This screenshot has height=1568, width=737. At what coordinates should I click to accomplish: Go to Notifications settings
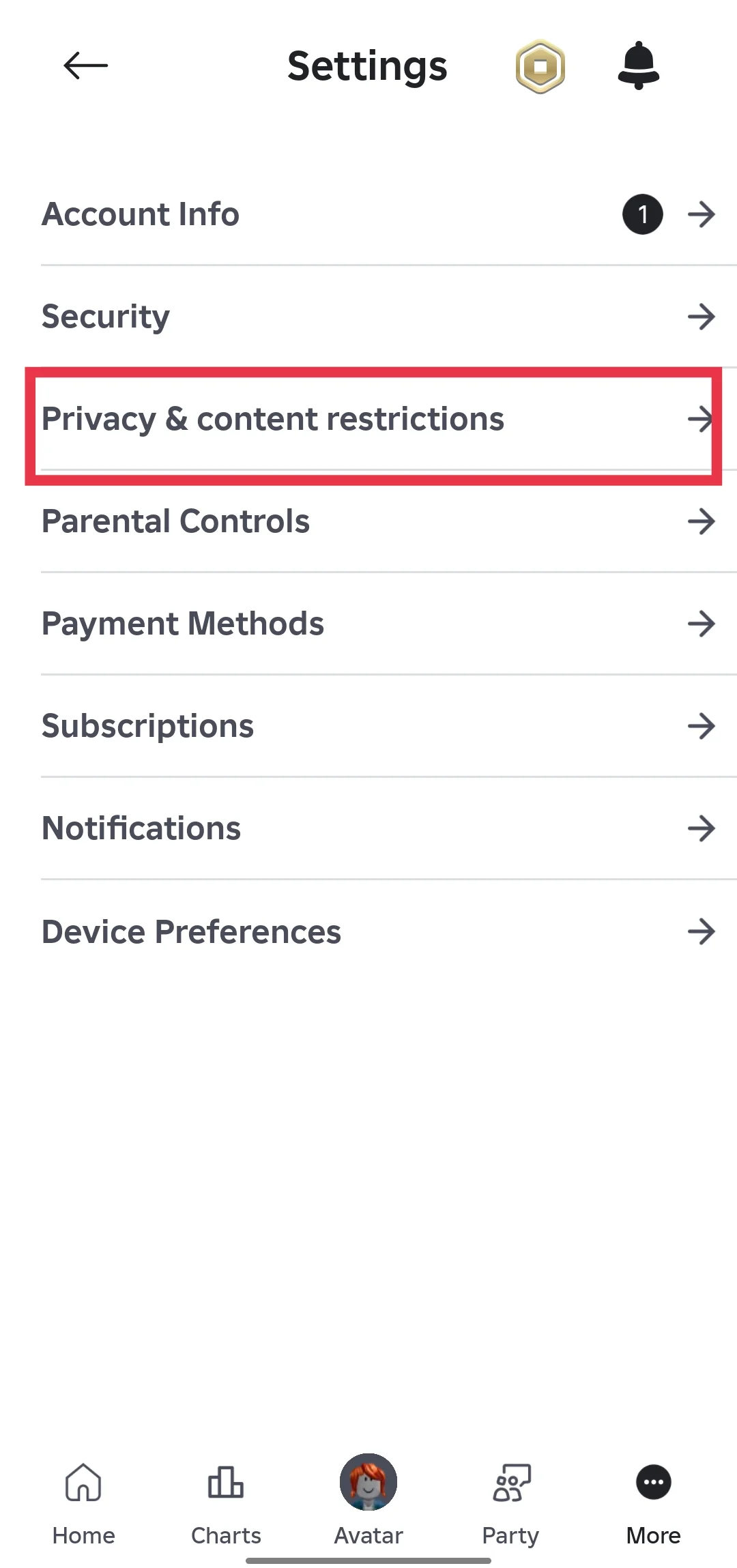click(141, 828)
